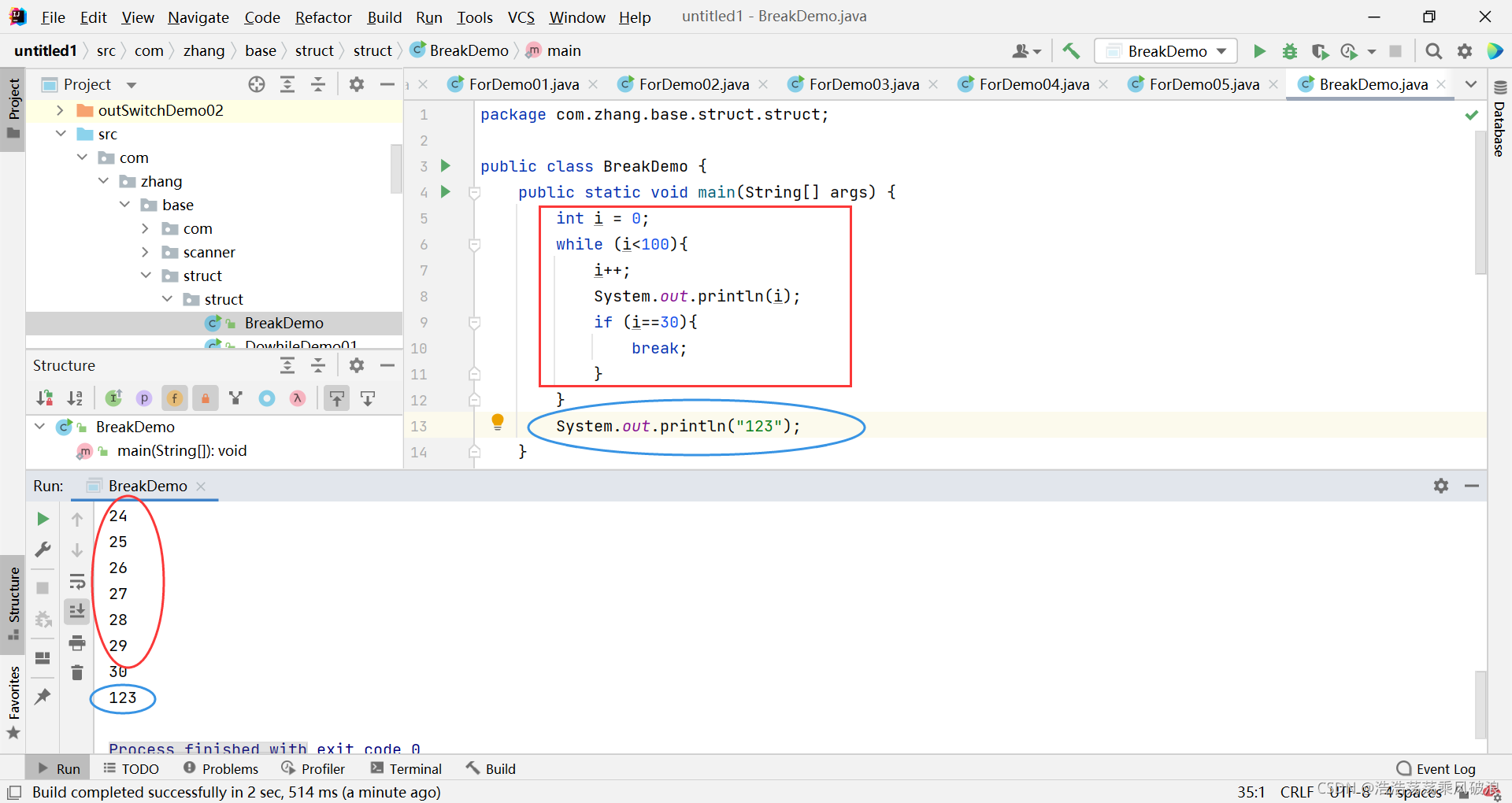This screenshot has width=1512, height=803.
Task: Expand the outSwitchDemo02 folder
Action: tap(60, 111)
